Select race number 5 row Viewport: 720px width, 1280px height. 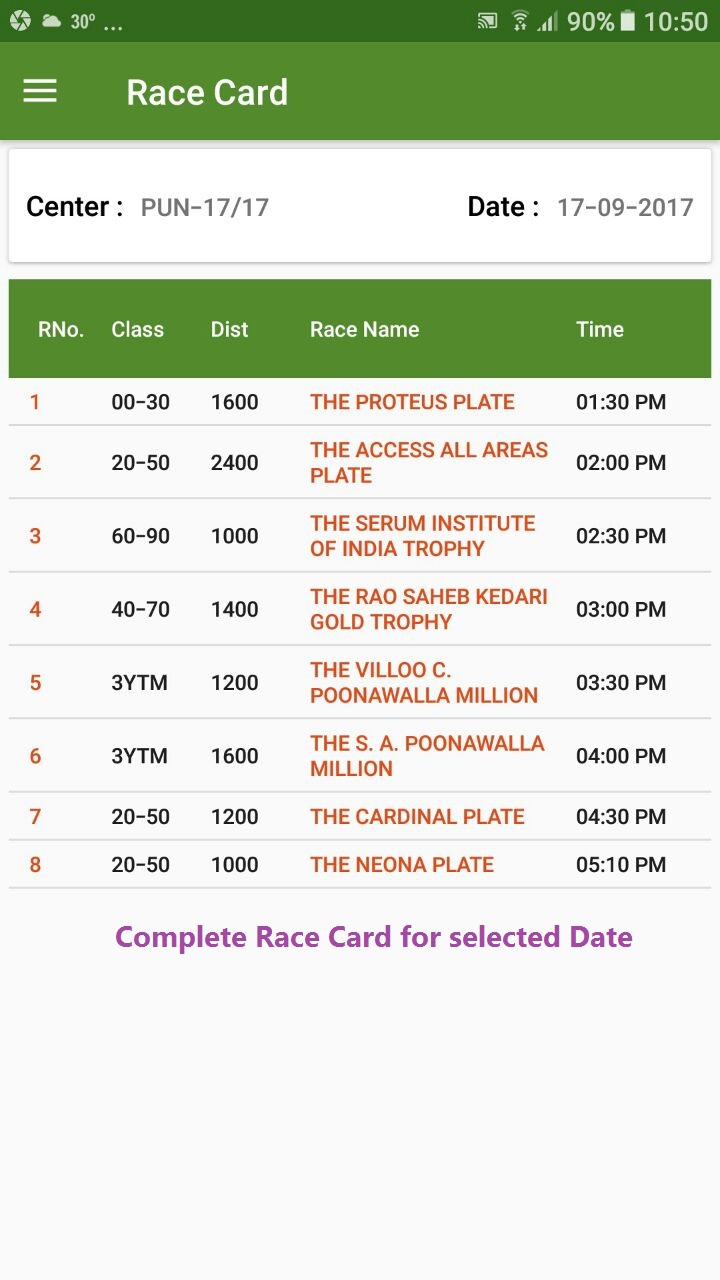[360, 682]
